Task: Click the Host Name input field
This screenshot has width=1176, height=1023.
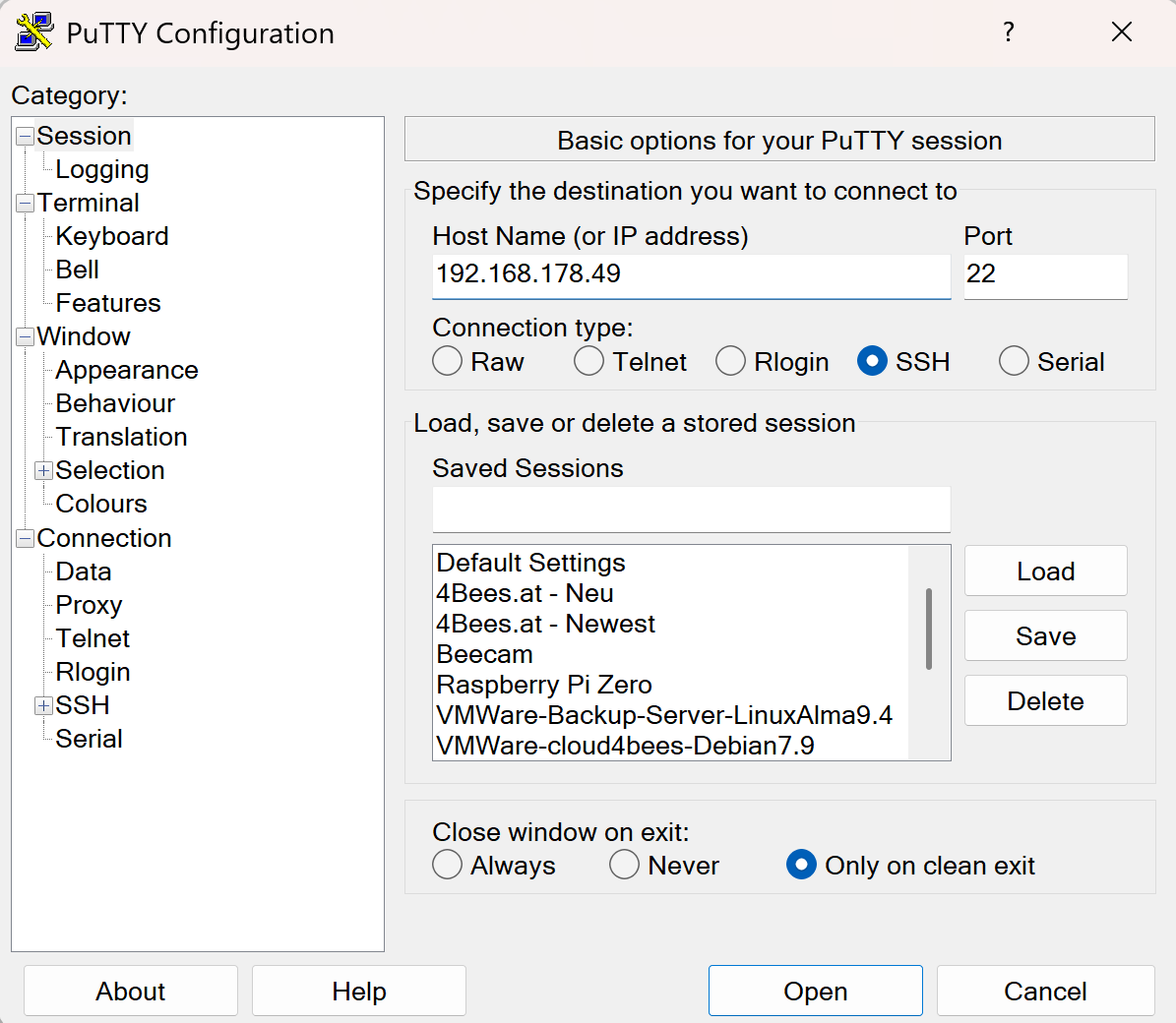Action: point(692,274)
